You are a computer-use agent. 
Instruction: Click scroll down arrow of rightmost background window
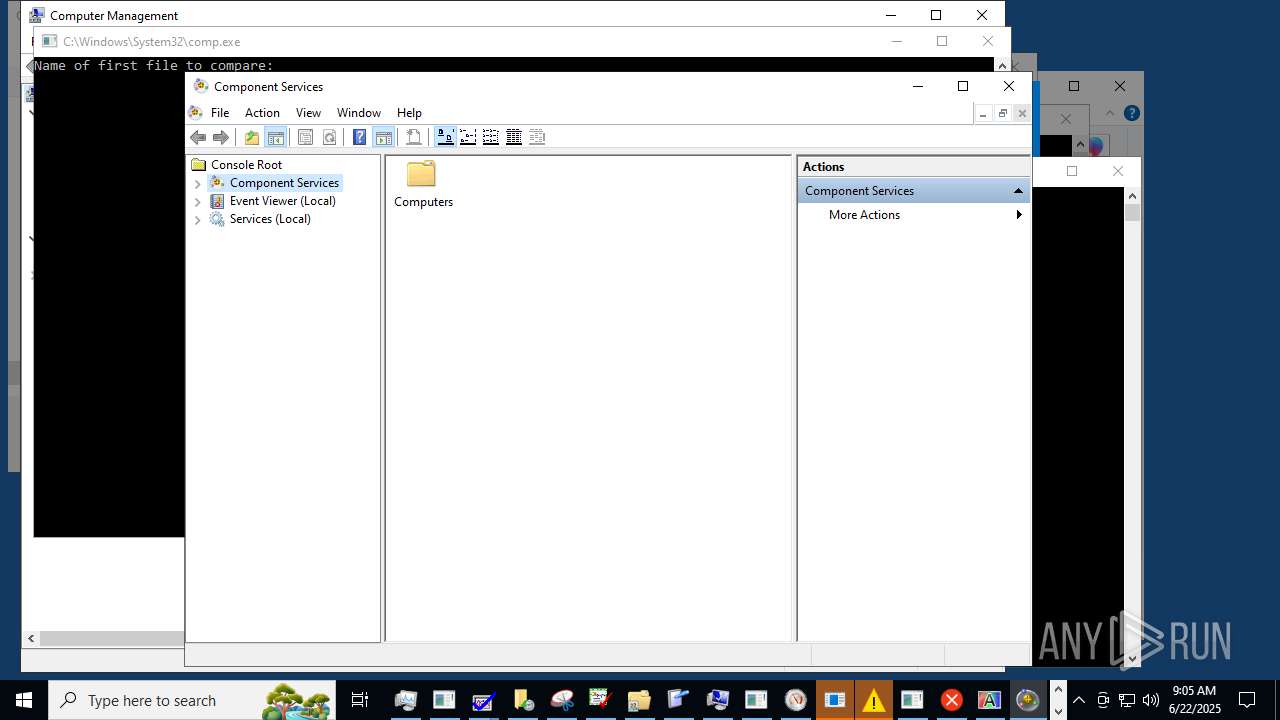[x=1133, y=658]
